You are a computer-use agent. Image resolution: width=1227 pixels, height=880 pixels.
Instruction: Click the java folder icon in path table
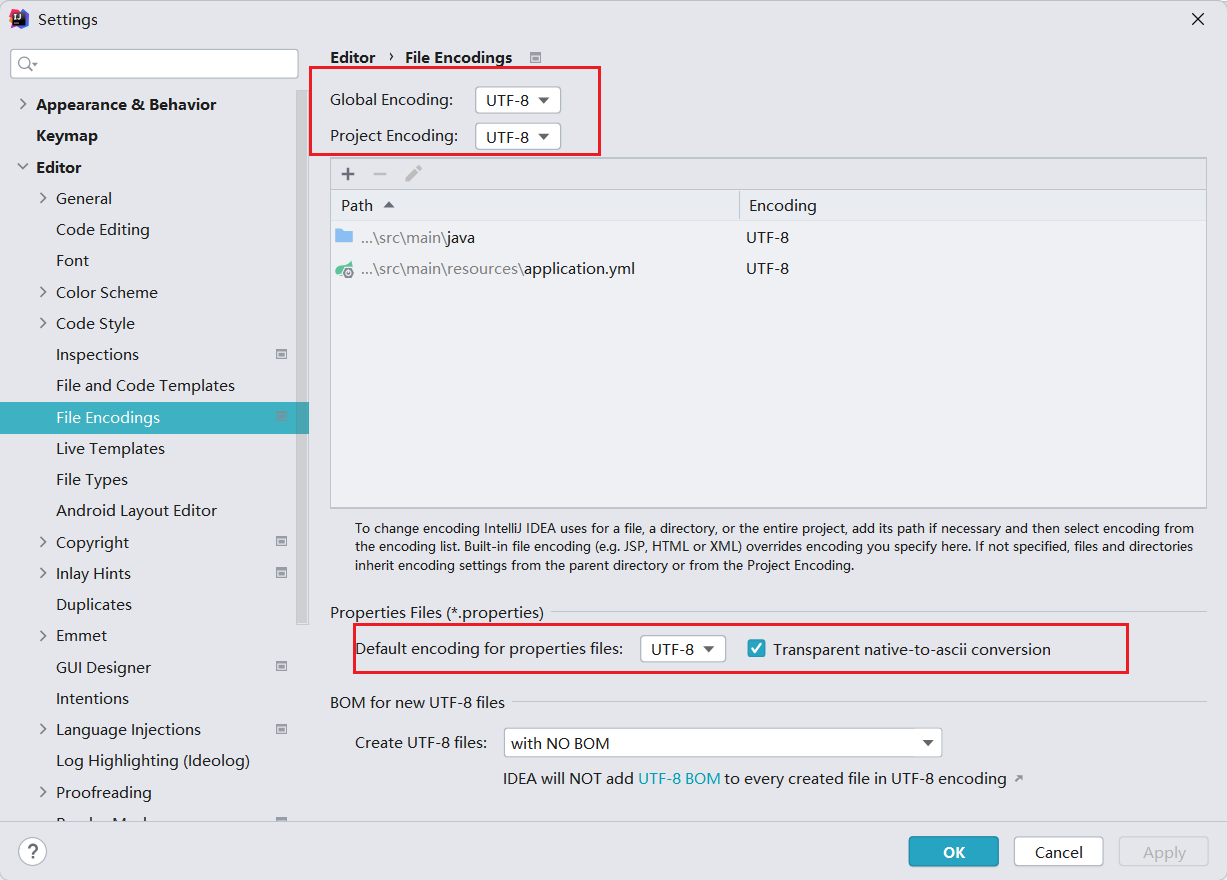344,236
